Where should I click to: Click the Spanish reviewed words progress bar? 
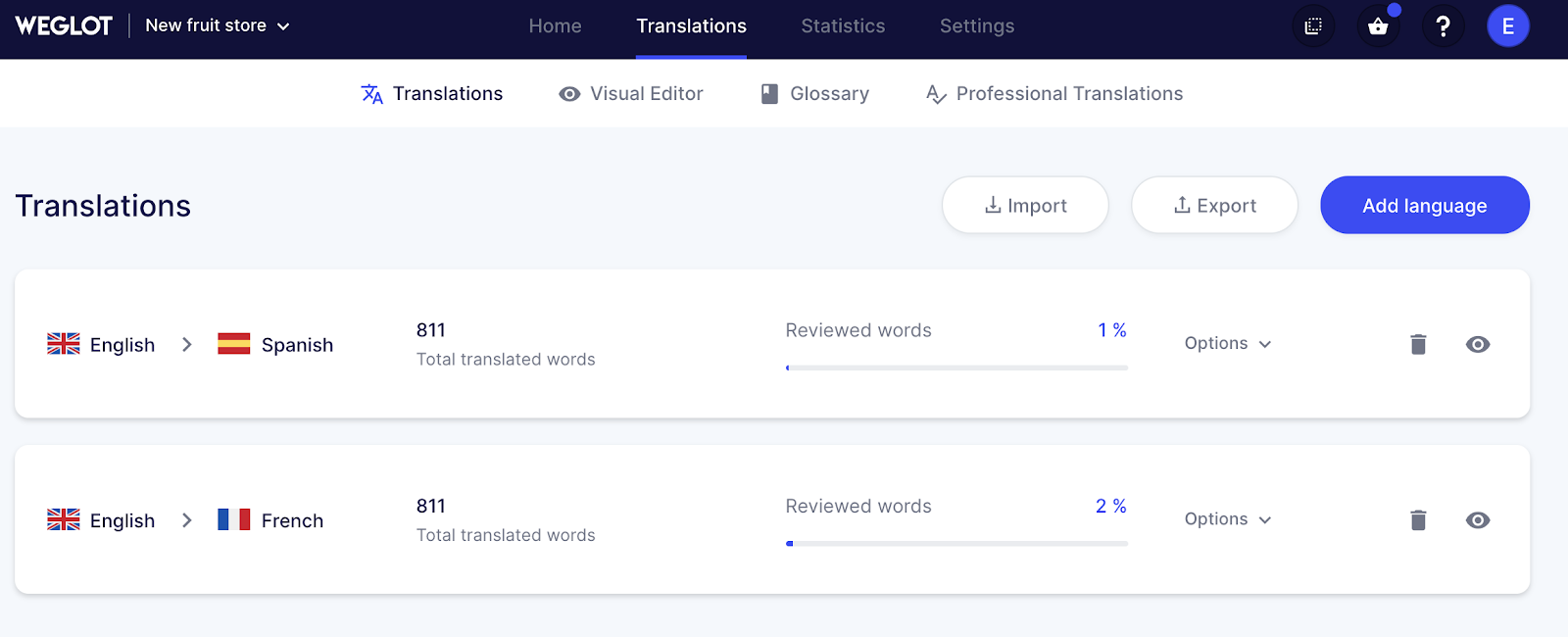[x=956, y=367]
